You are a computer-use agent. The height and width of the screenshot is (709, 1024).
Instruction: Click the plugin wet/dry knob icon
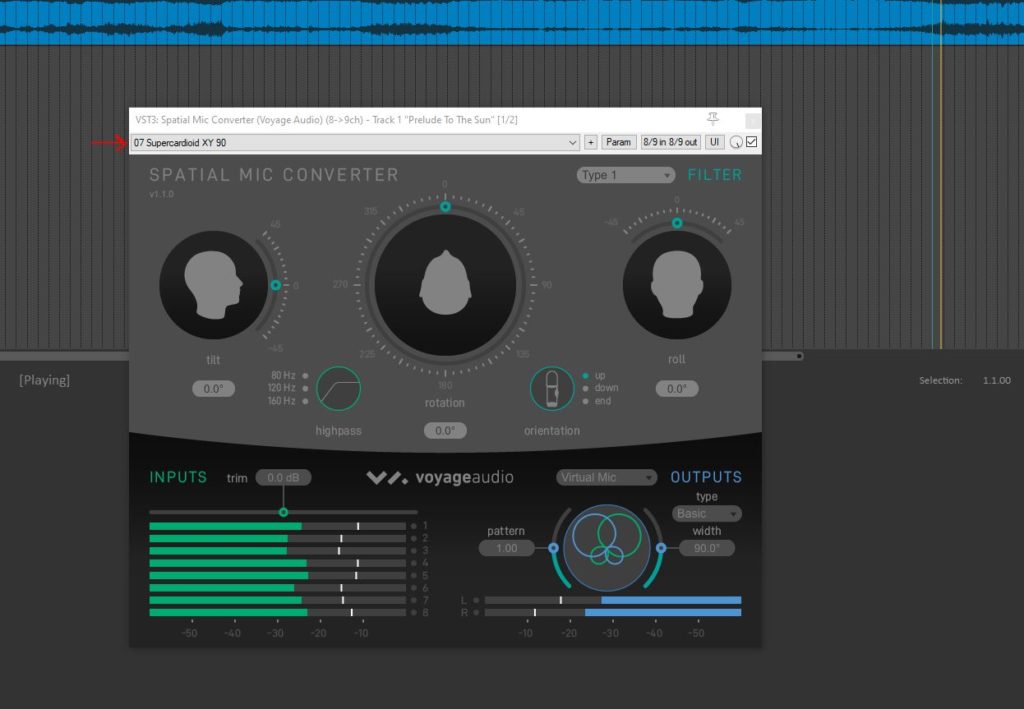coord(736,142)
